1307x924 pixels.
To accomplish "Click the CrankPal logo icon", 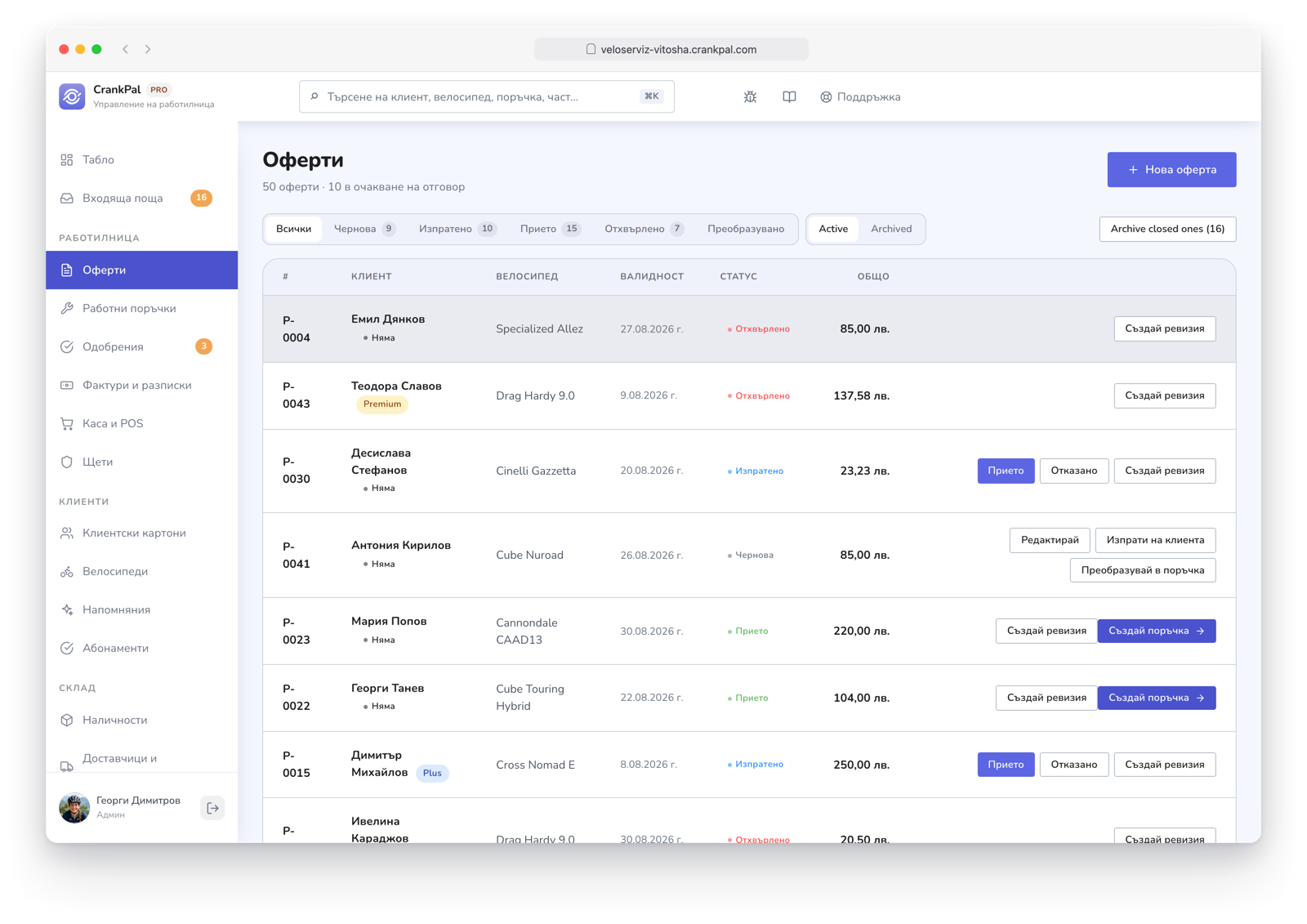I will tap(72, 96).
